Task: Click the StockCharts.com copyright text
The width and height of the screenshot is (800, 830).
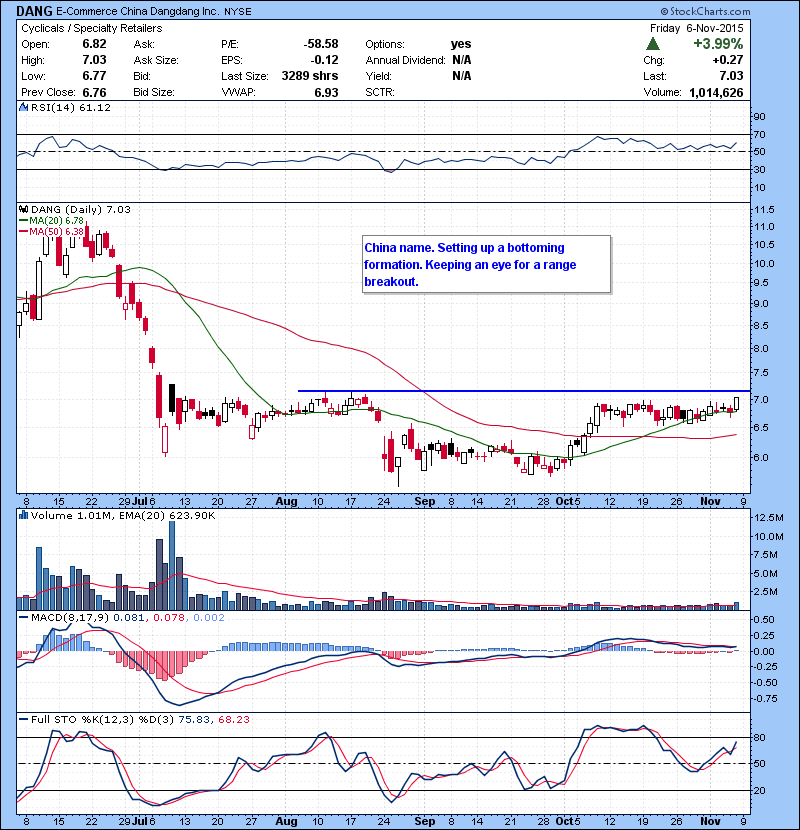Action: click(x=705, y=11)
